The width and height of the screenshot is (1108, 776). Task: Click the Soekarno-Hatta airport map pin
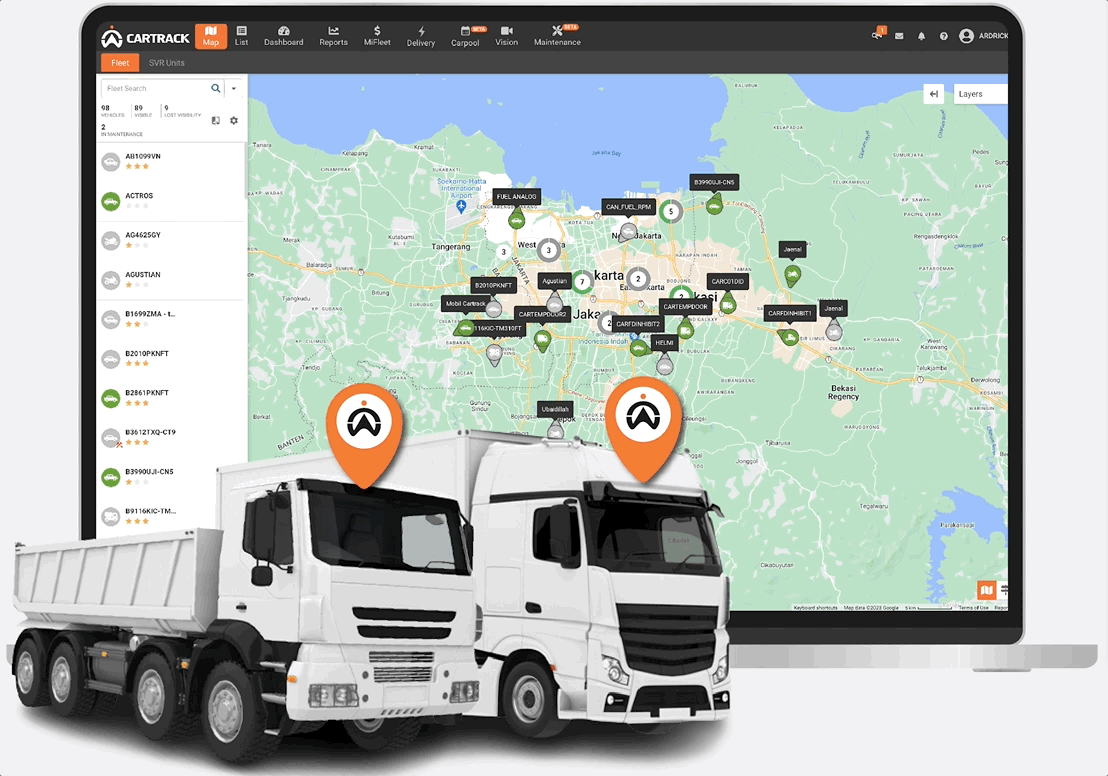click(461, 206)
